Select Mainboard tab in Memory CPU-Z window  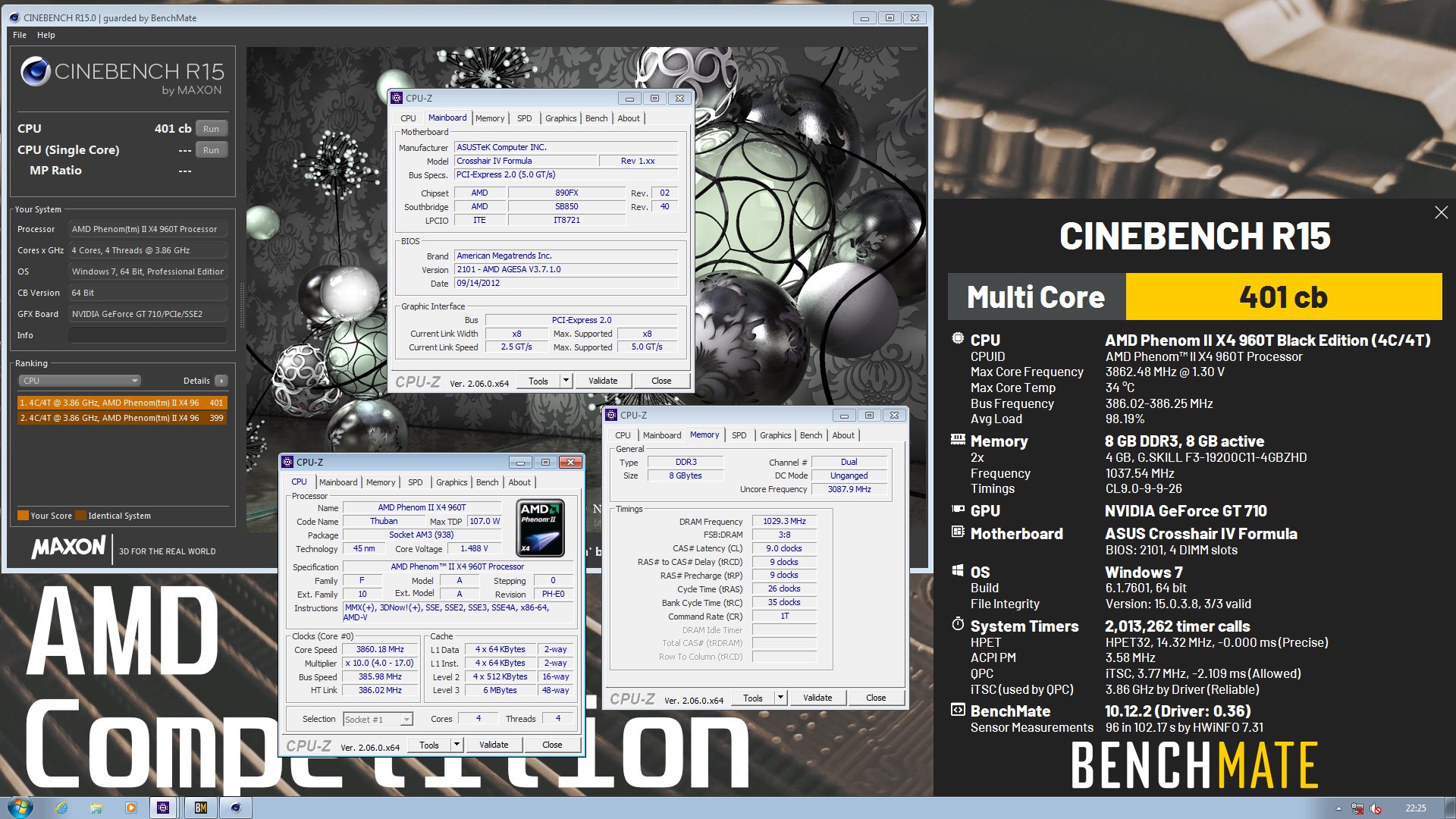pyautogui.click(x=662, y=435)
